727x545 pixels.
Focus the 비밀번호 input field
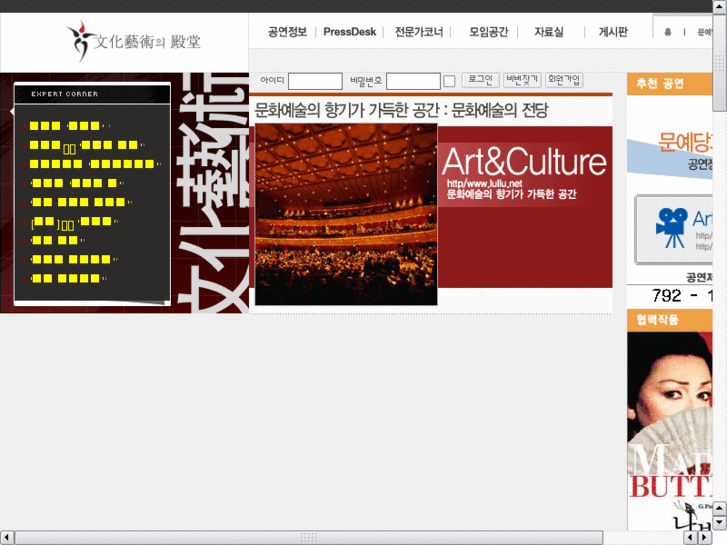(413, 81)
